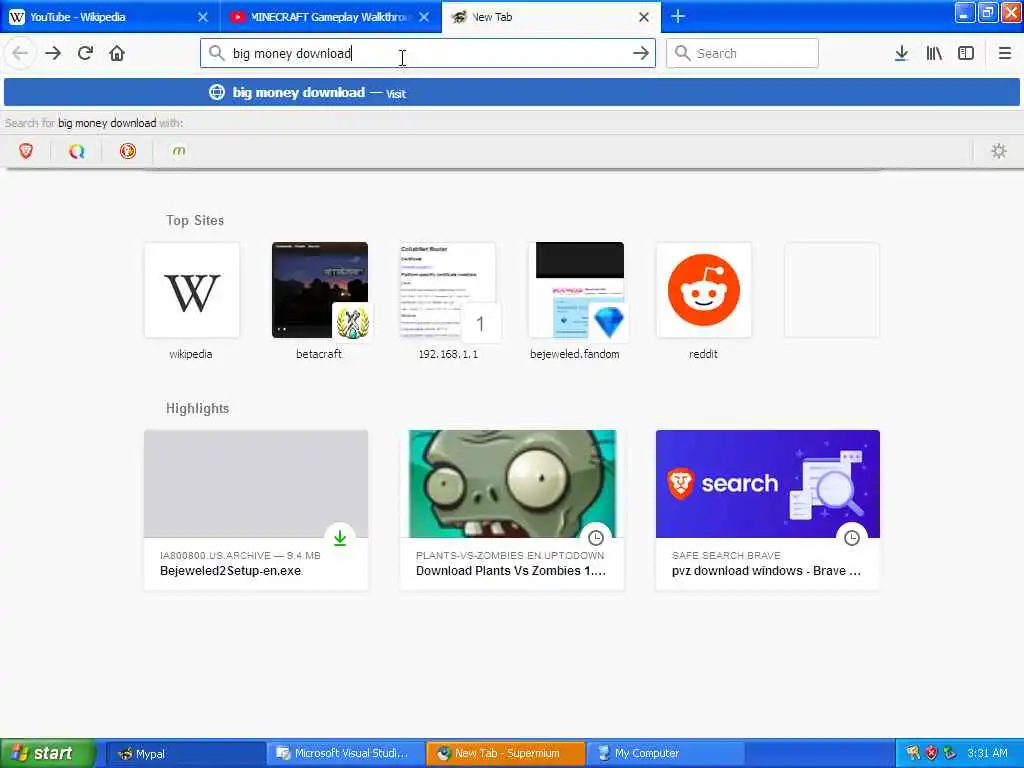The height and width of the screenshot is (768, 1024).
Task: Open the hamburger application menu
Action: [1004, 53]
